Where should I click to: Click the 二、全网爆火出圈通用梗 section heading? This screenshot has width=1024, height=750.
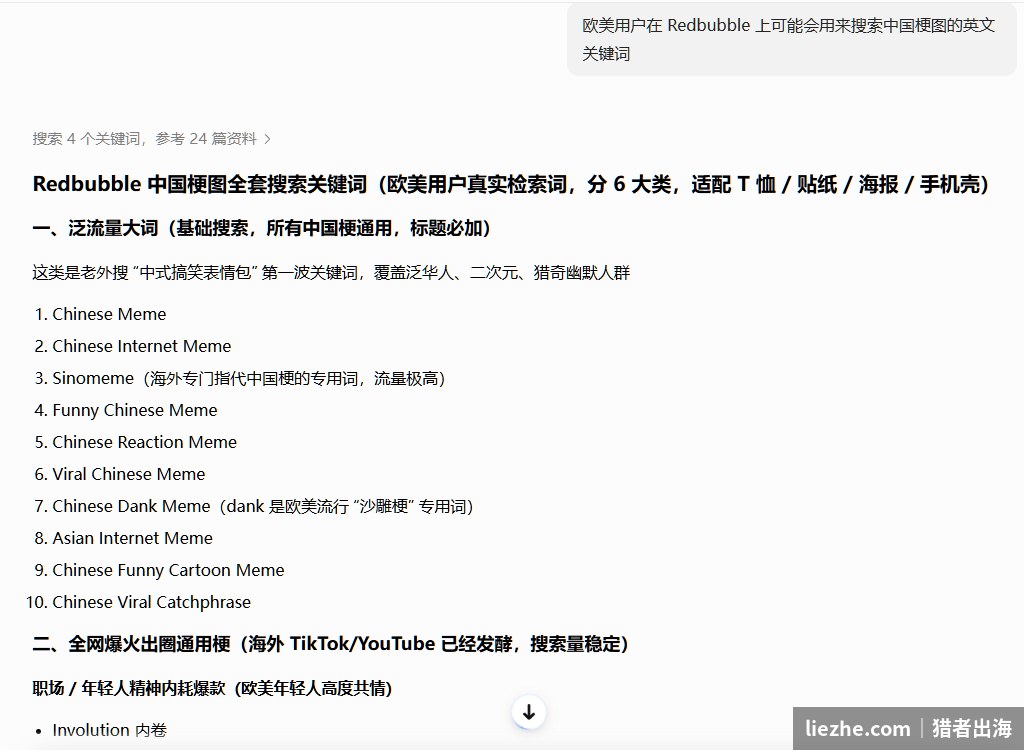(x=330, y=644)
